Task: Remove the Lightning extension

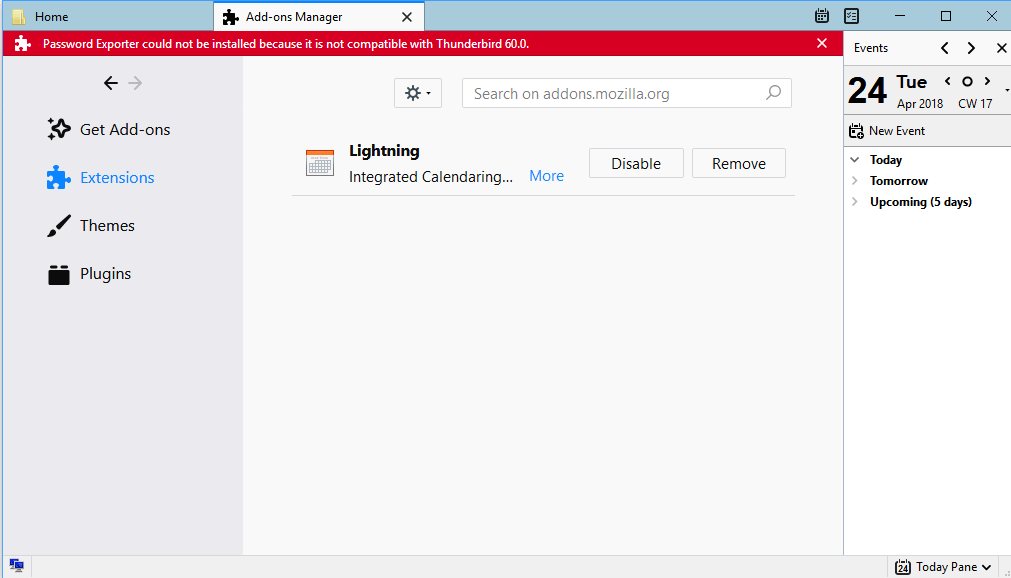Action: coord(739,163)
